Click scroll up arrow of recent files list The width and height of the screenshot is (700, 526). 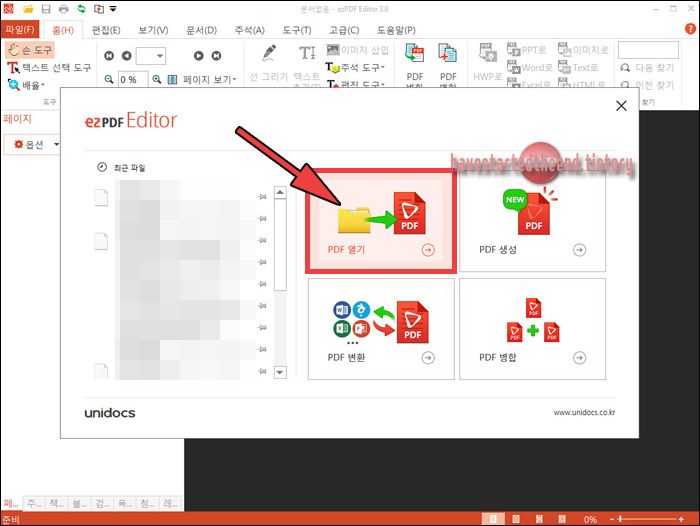click(x=280, y=192)
